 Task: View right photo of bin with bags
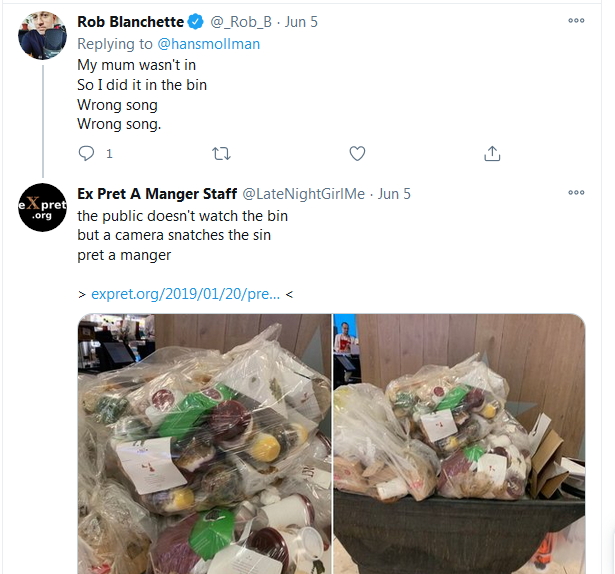coord(459,443)
